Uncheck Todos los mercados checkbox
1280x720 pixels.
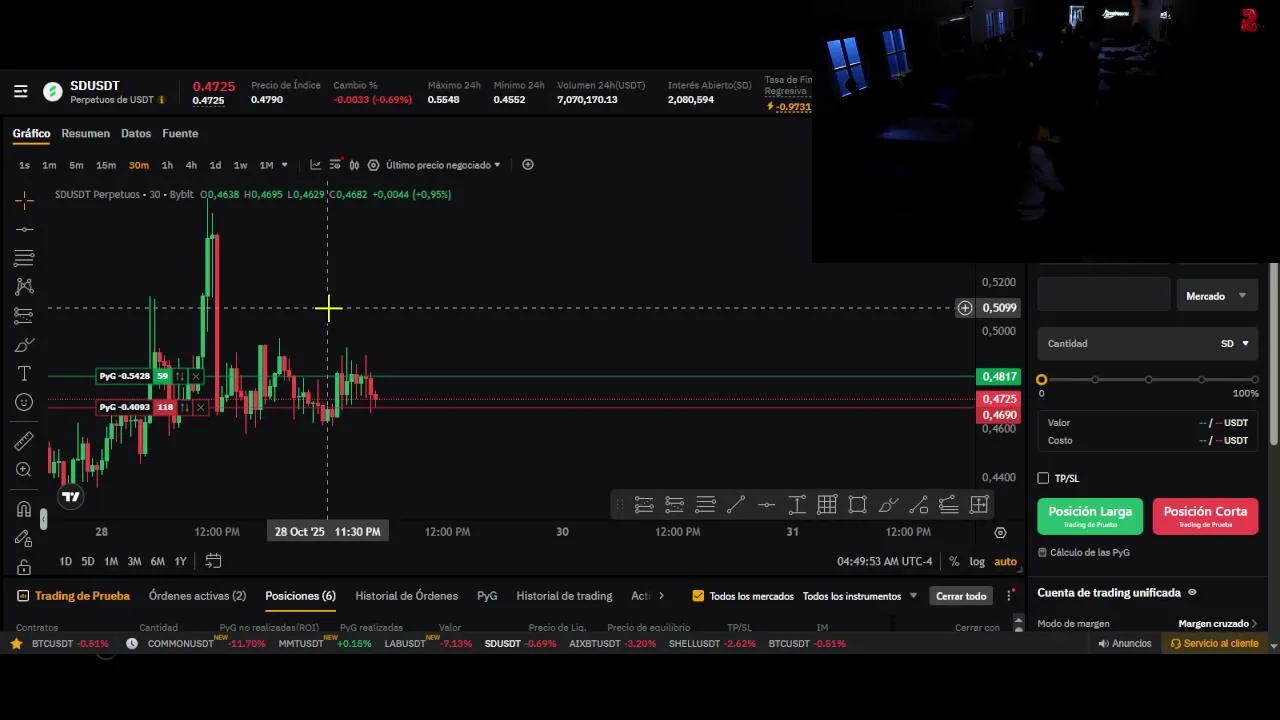pyautogui.click(x=698, y=596)
